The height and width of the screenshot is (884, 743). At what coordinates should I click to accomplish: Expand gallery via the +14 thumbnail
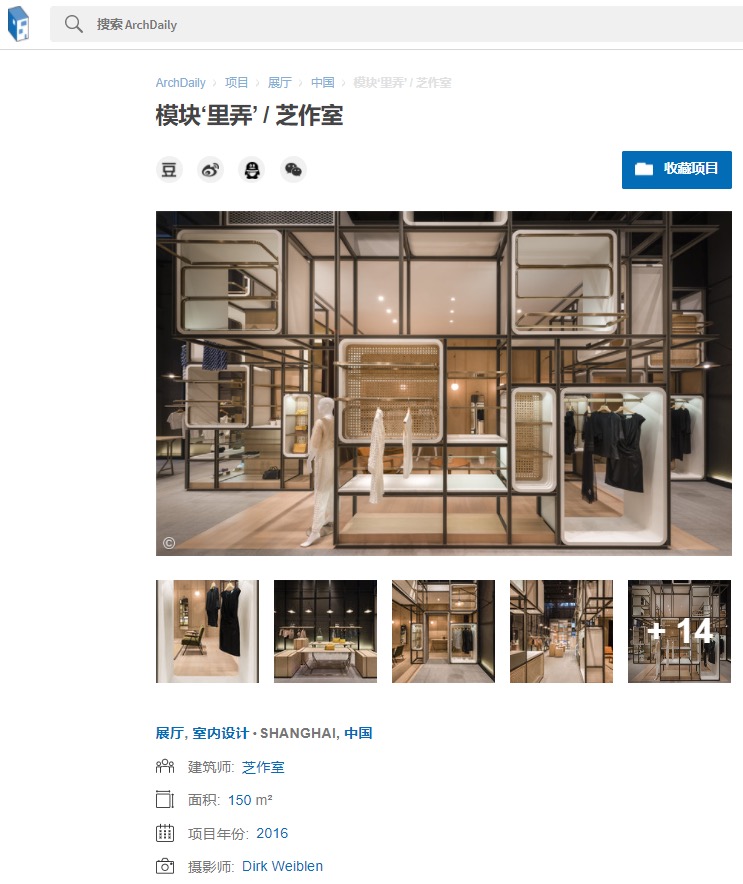point(679,631)
